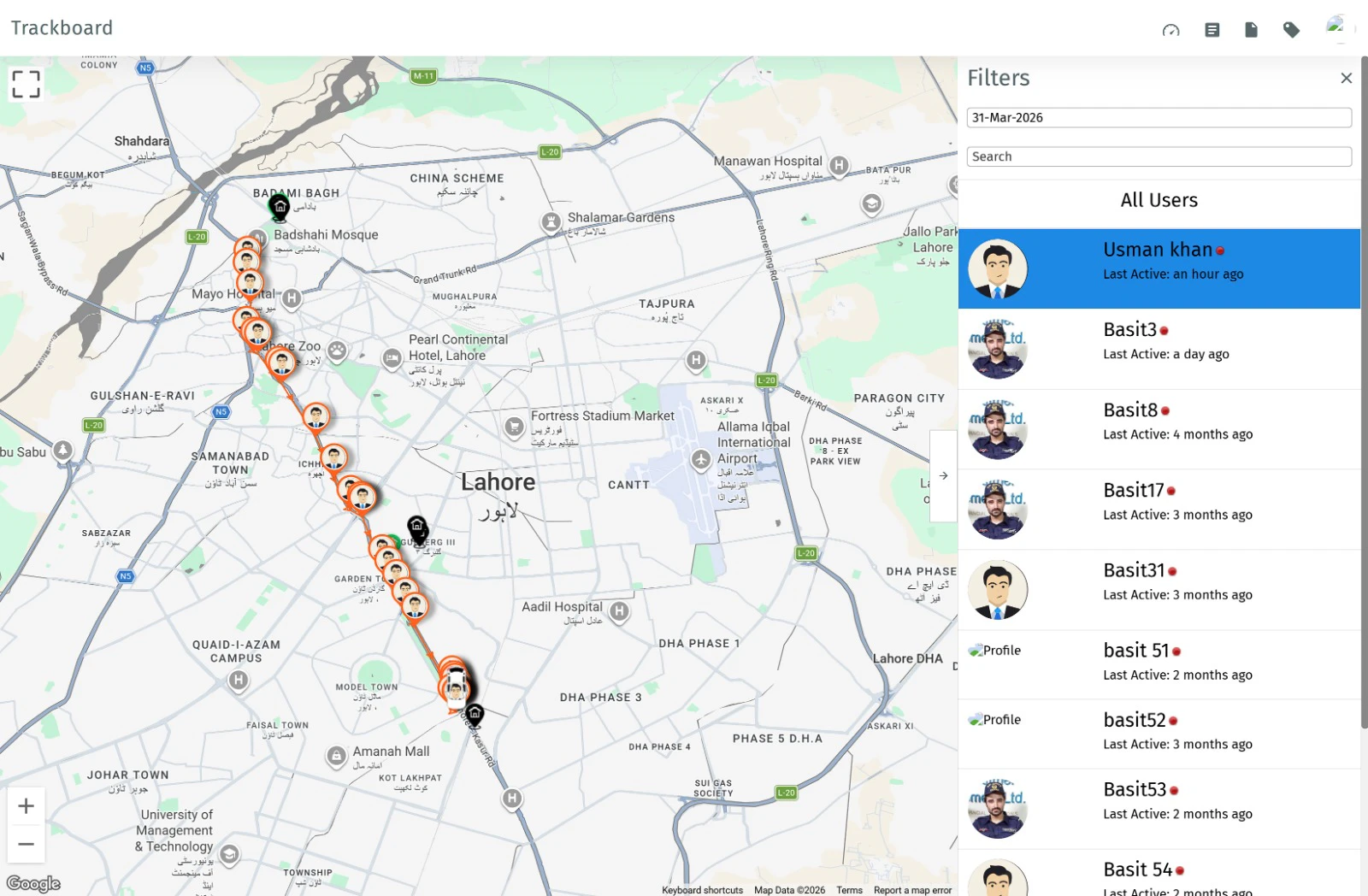The width and height of the screenshot is (1368, 896).
Task: Click the black home marker near Badami Bagh
Action: tap(280, 208)
